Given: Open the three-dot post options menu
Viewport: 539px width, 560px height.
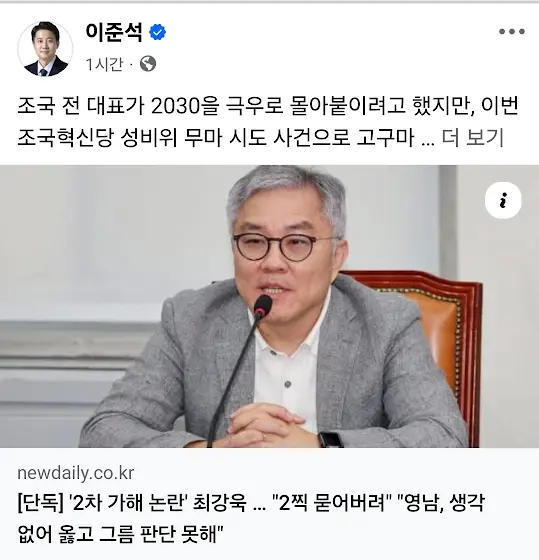Looking at the screenshot, I should pyautogui.click(x=511, y=31).
